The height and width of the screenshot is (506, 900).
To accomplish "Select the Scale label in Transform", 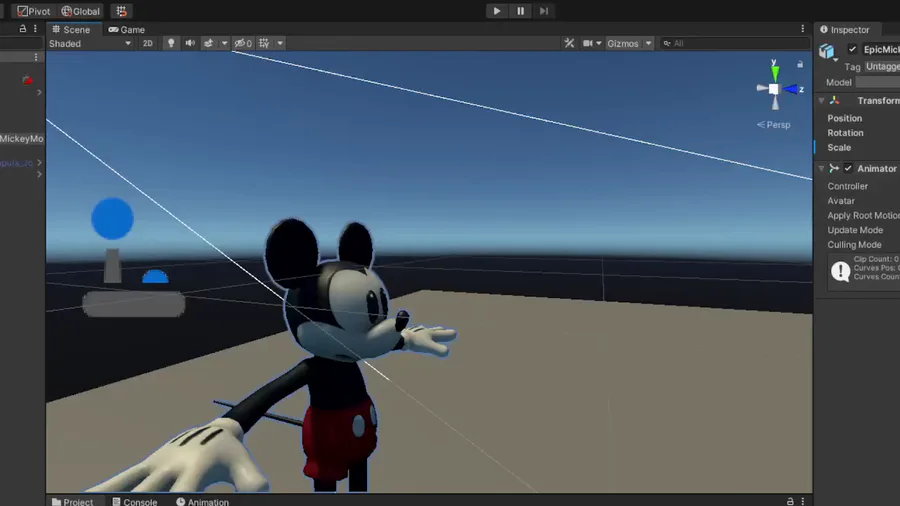I will 839,147.
